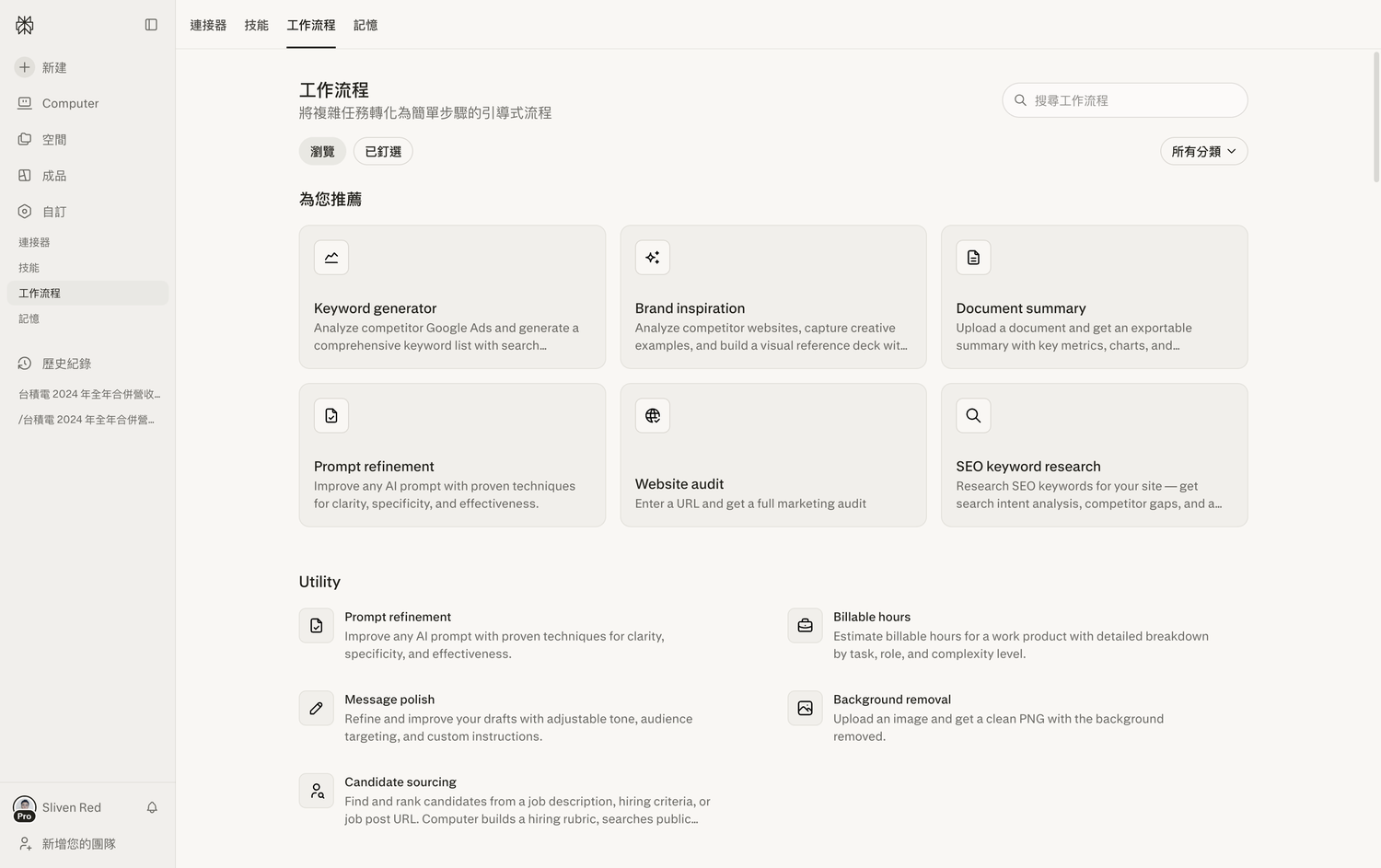1381x868 pixels.
Task: Open the Website audit card title
Action: [x=679, y=484]
